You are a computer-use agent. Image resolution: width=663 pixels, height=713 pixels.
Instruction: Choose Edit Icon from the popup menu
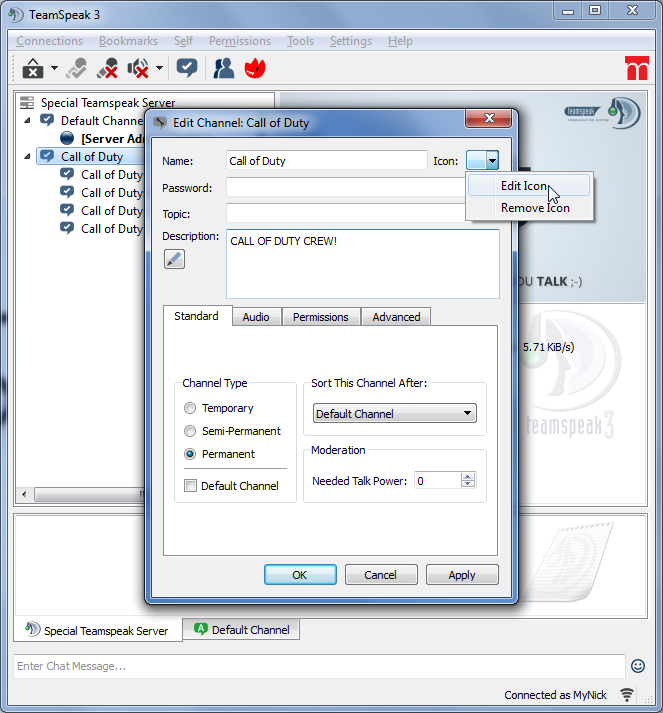529,186
